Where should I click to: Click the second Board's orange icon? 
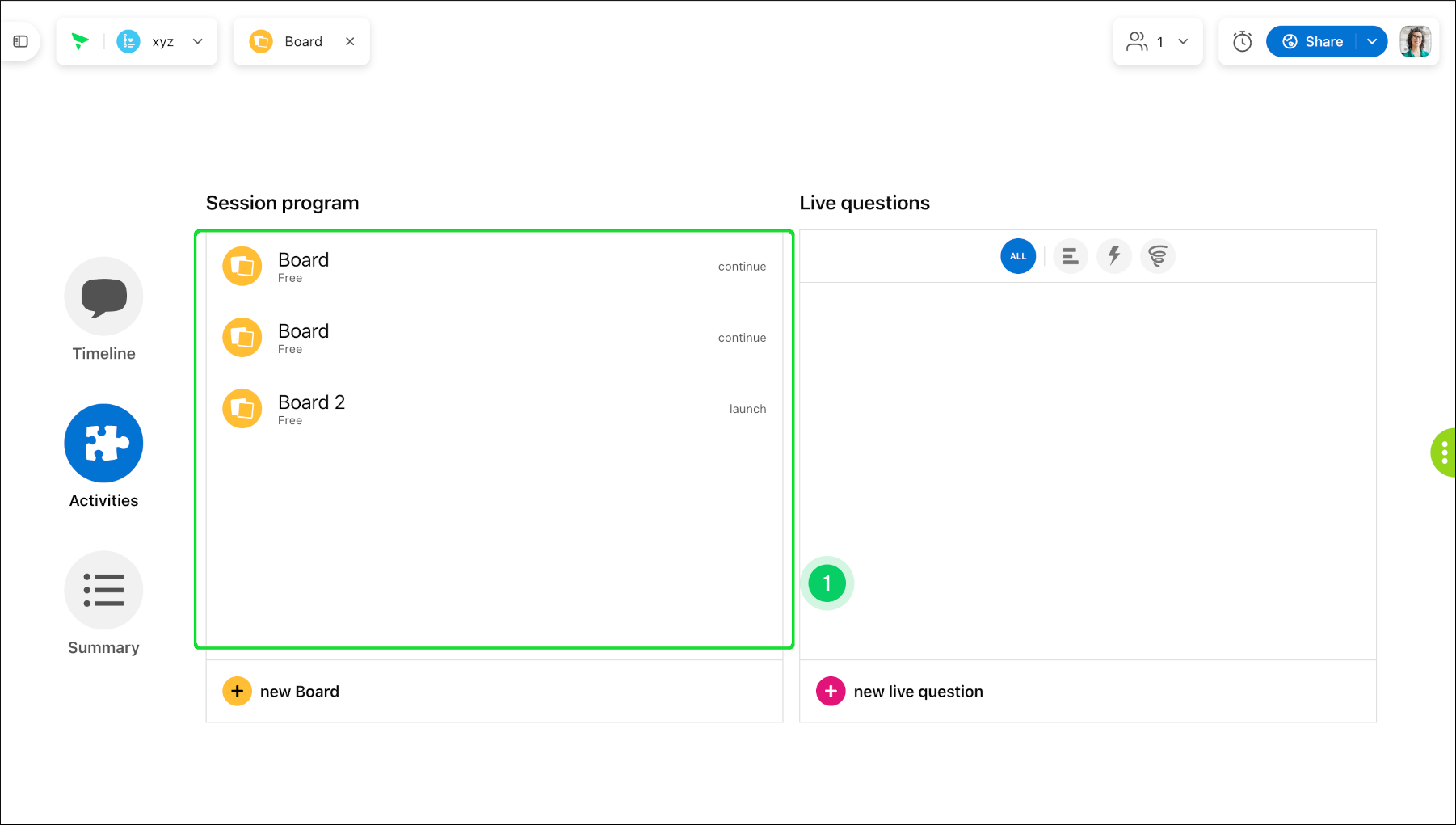[242, 337]
